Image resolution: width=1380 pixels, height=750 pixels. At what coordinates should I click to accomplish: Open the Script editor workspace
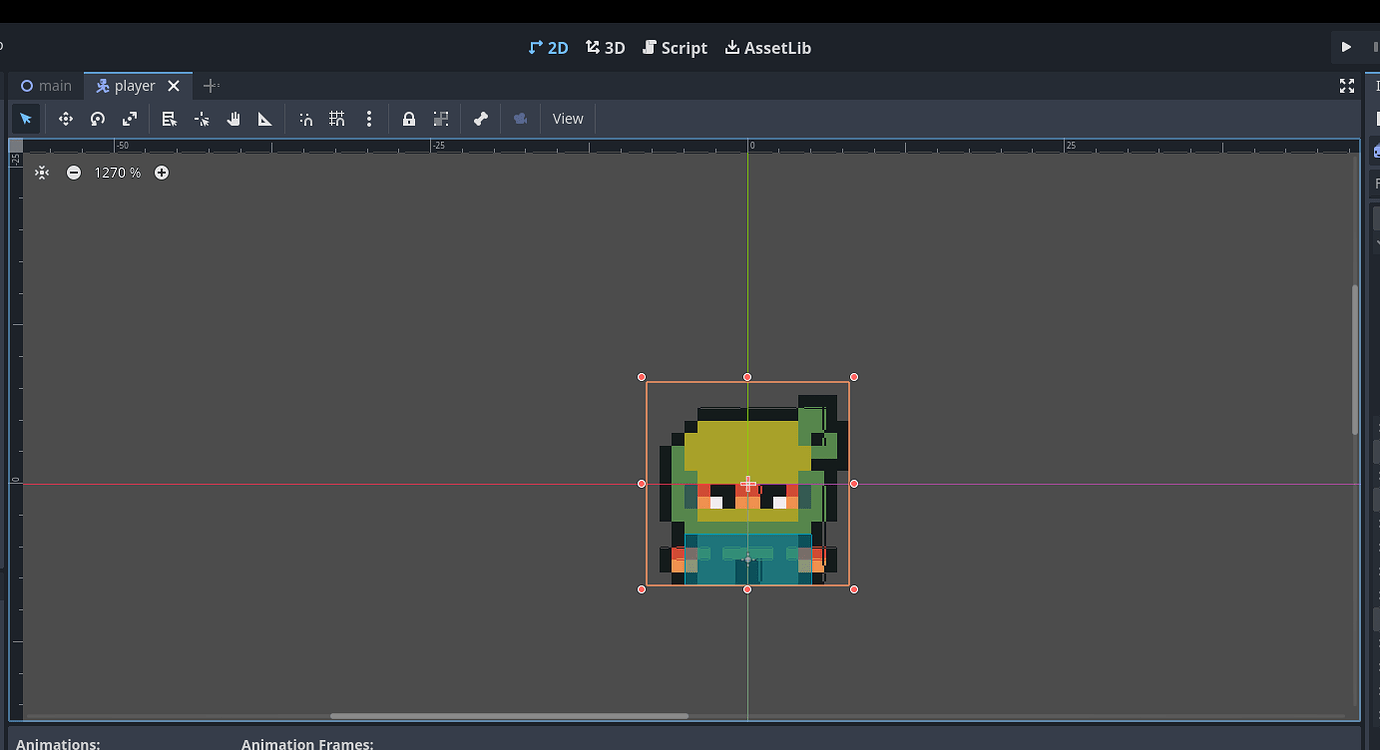point(675,48)
